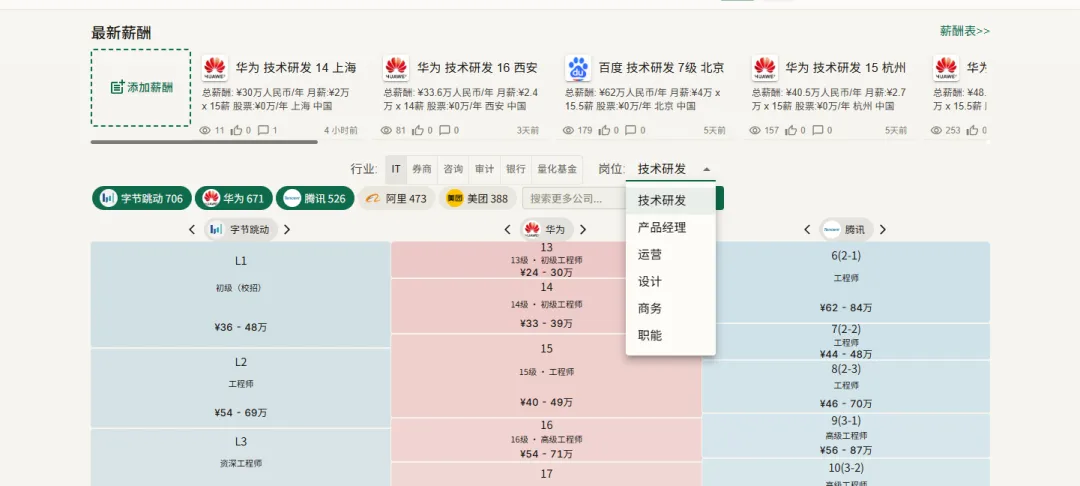Viewport: 1080px width, 486px height.
Task: Click the 华为 column header pill
Action: pyautogui.click(x=546, y=229)
